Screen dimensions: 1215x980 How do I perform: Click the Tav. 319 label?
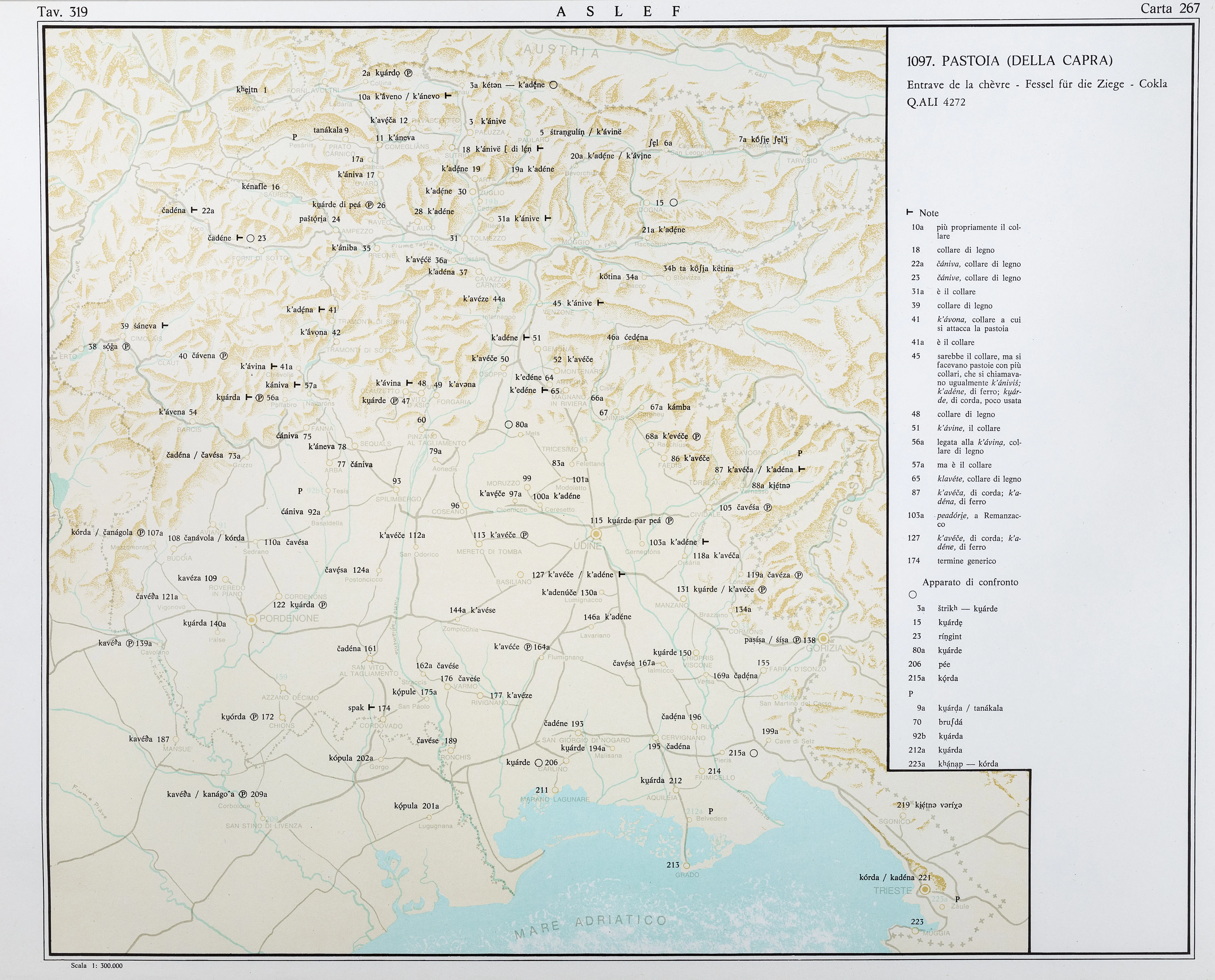pyautogui.click(x=62, y=12)
